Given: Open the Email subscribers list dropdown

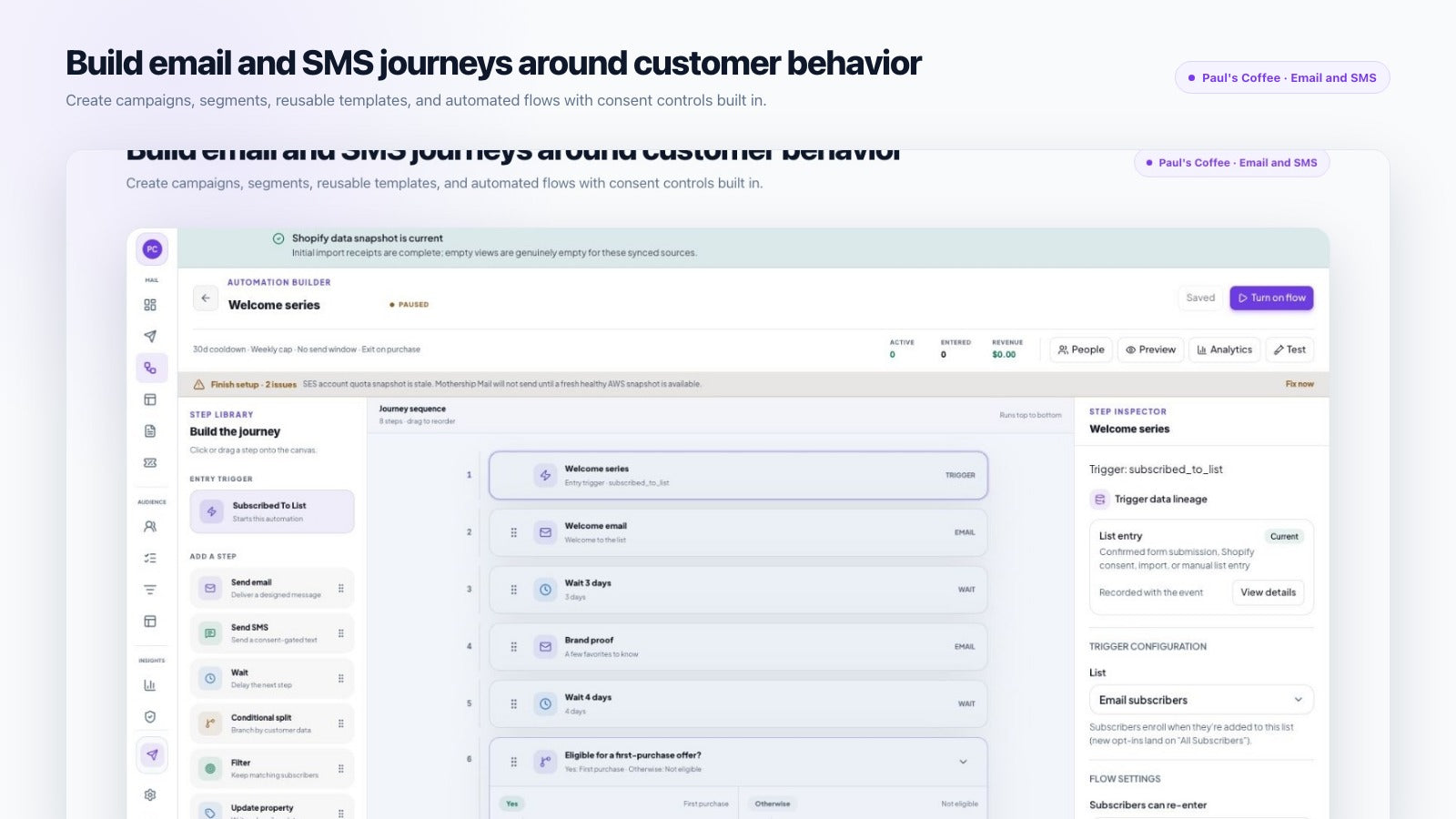Looking at the screenshot, I should (1201, 700).
